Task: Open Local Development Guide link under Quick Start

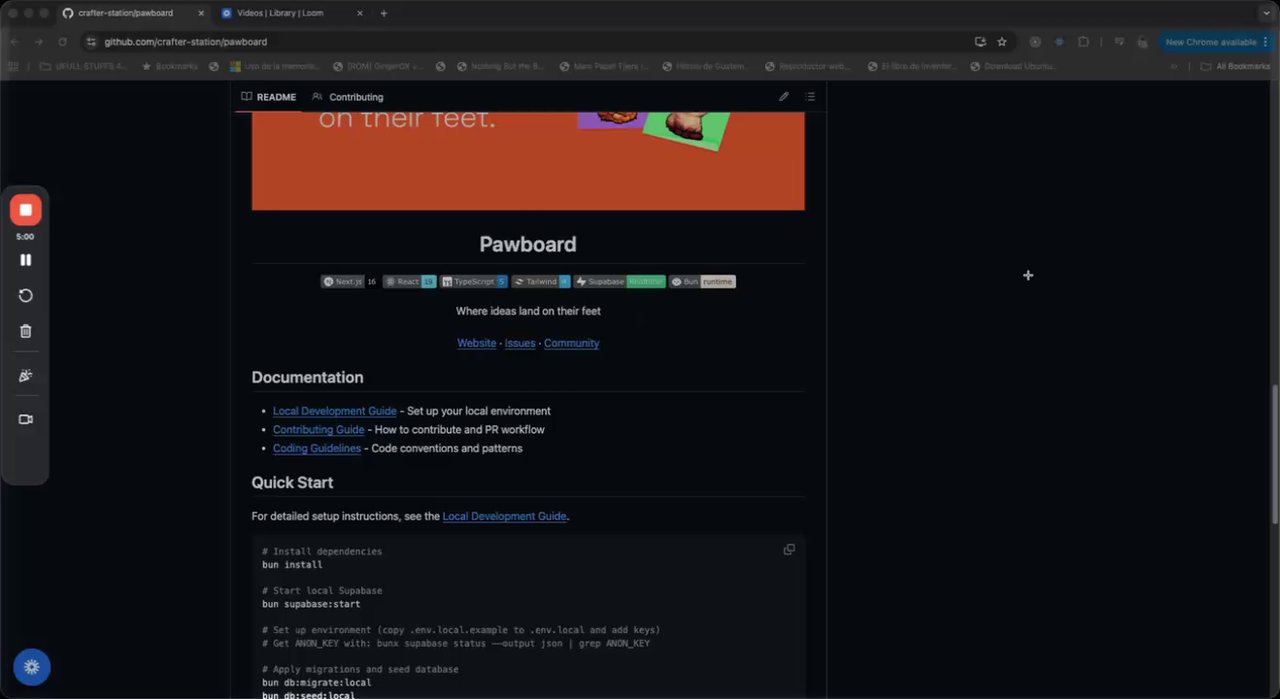Action: (x=505, y=517)
